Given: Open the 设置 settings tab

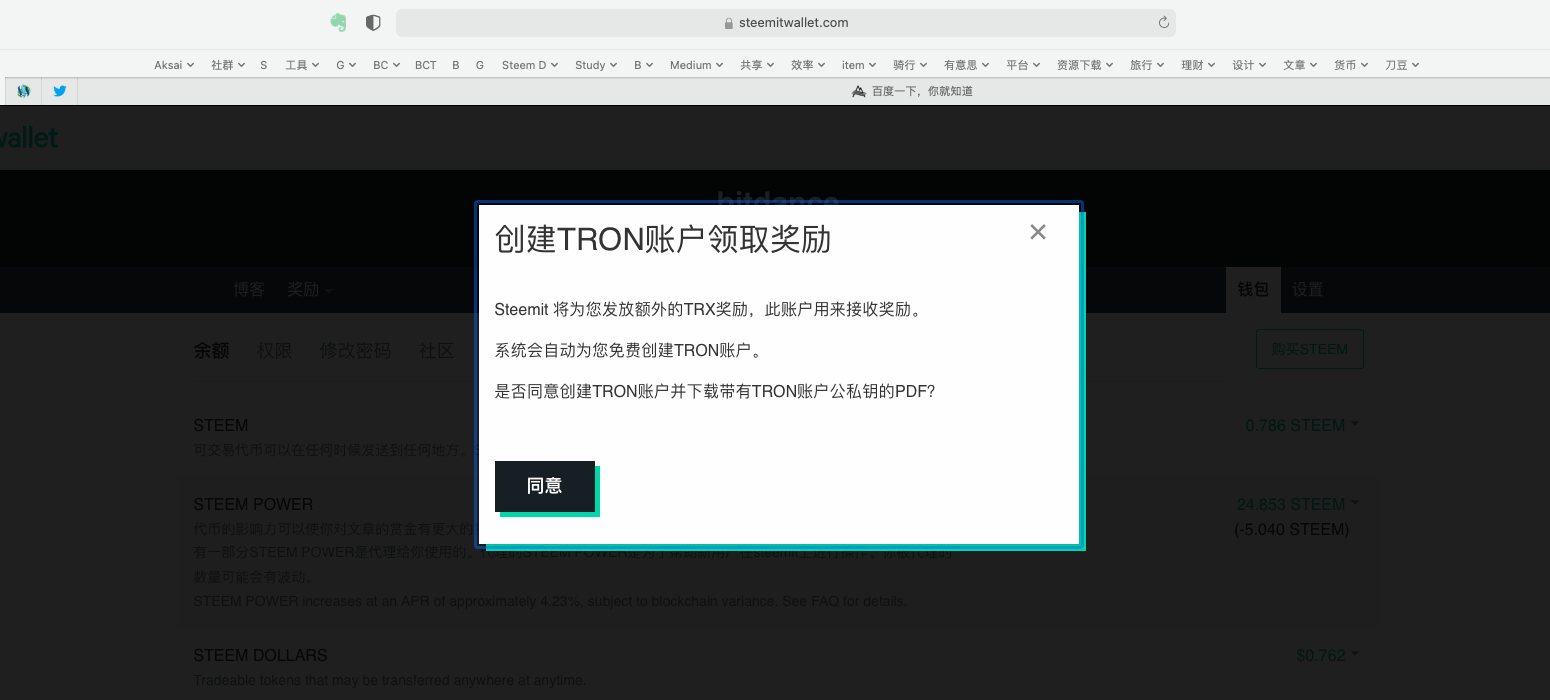Looking at the screenshot, I should coord(1307,289).
